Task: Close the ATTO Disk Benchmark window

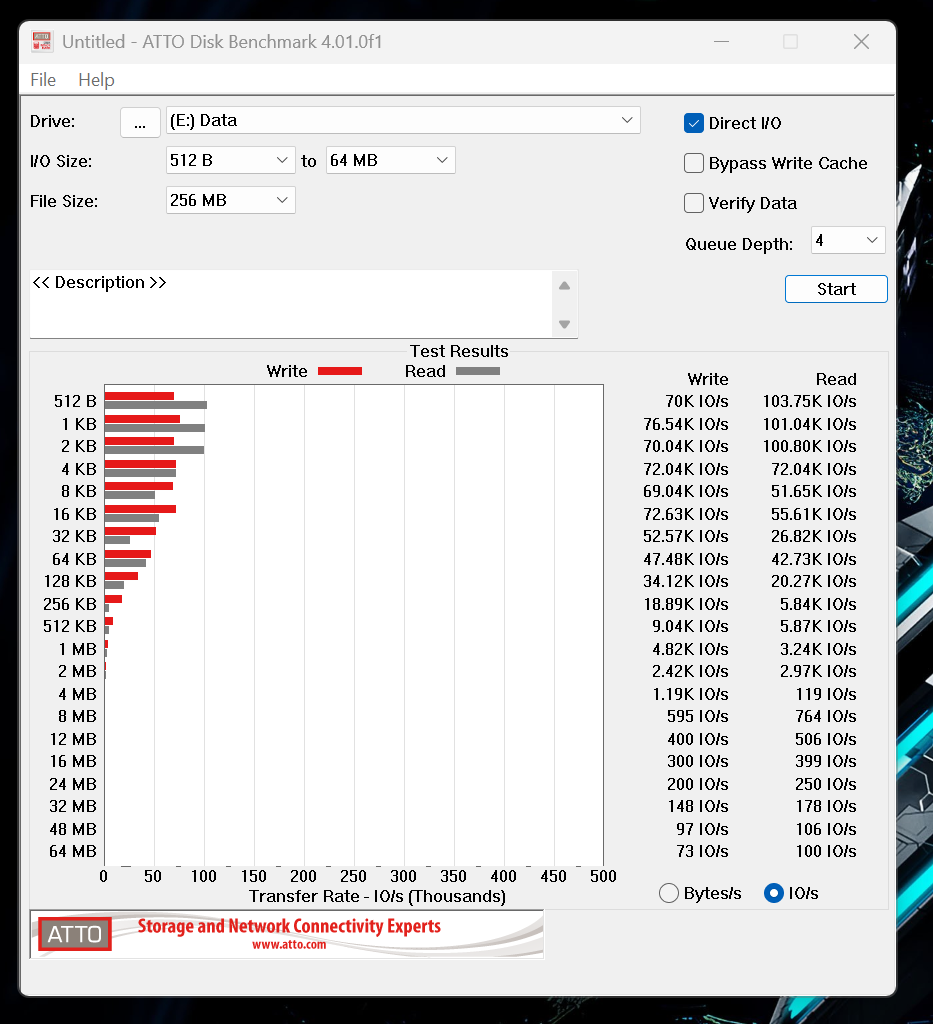Action: coord(861,42)
